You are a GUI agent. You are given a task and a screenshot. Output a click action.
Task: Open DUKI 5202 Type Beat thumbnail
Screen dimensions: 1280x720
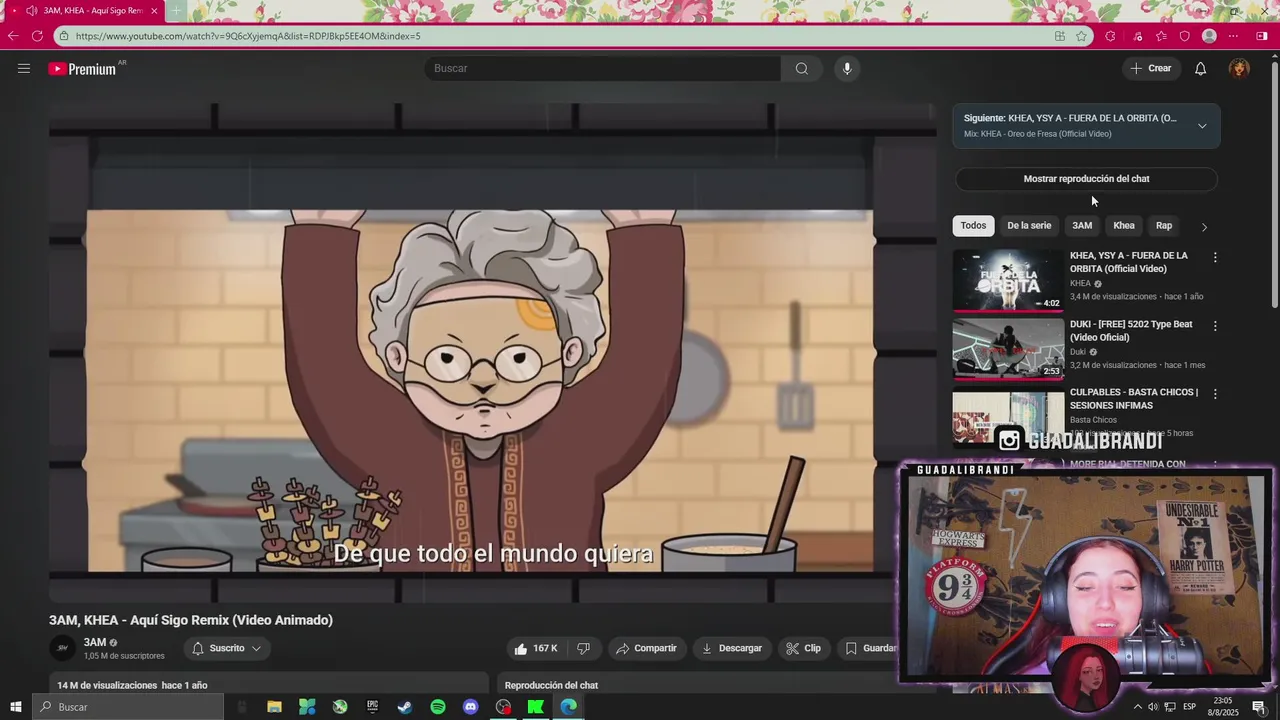tap(1008, 348)
